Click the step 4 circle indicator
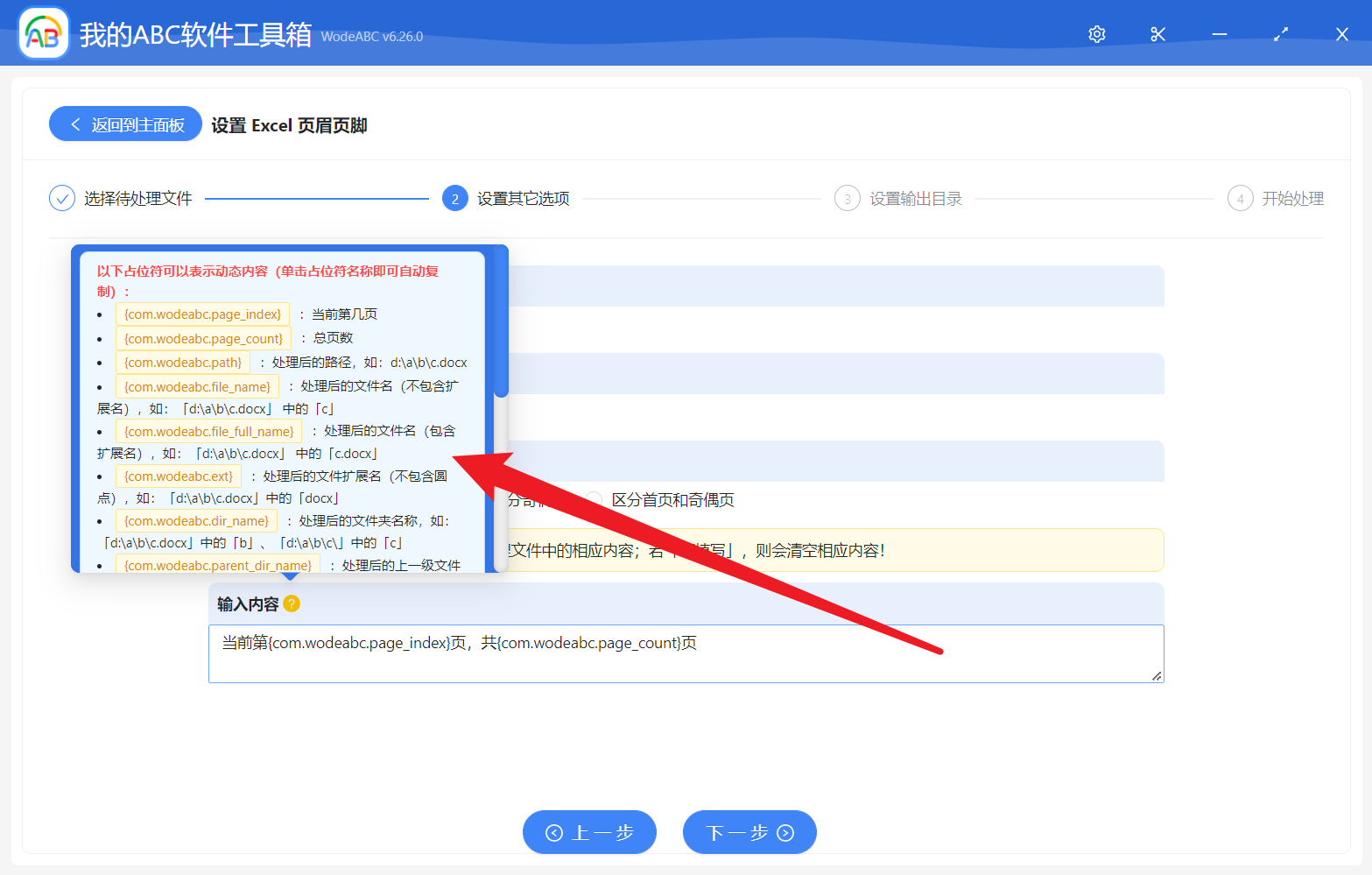The height and width of the screenshot is (875, 1372). coord(1240,198)
